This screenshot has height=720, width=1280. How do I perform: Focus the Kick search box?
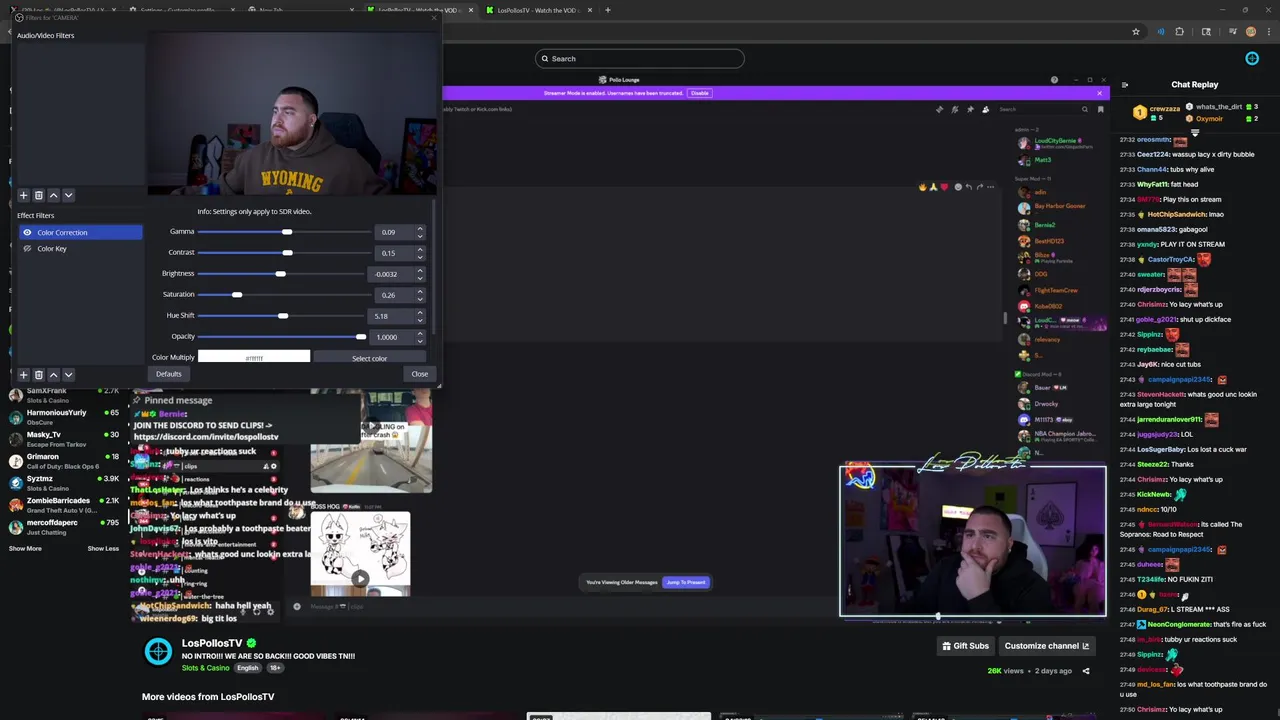point(640,58)
